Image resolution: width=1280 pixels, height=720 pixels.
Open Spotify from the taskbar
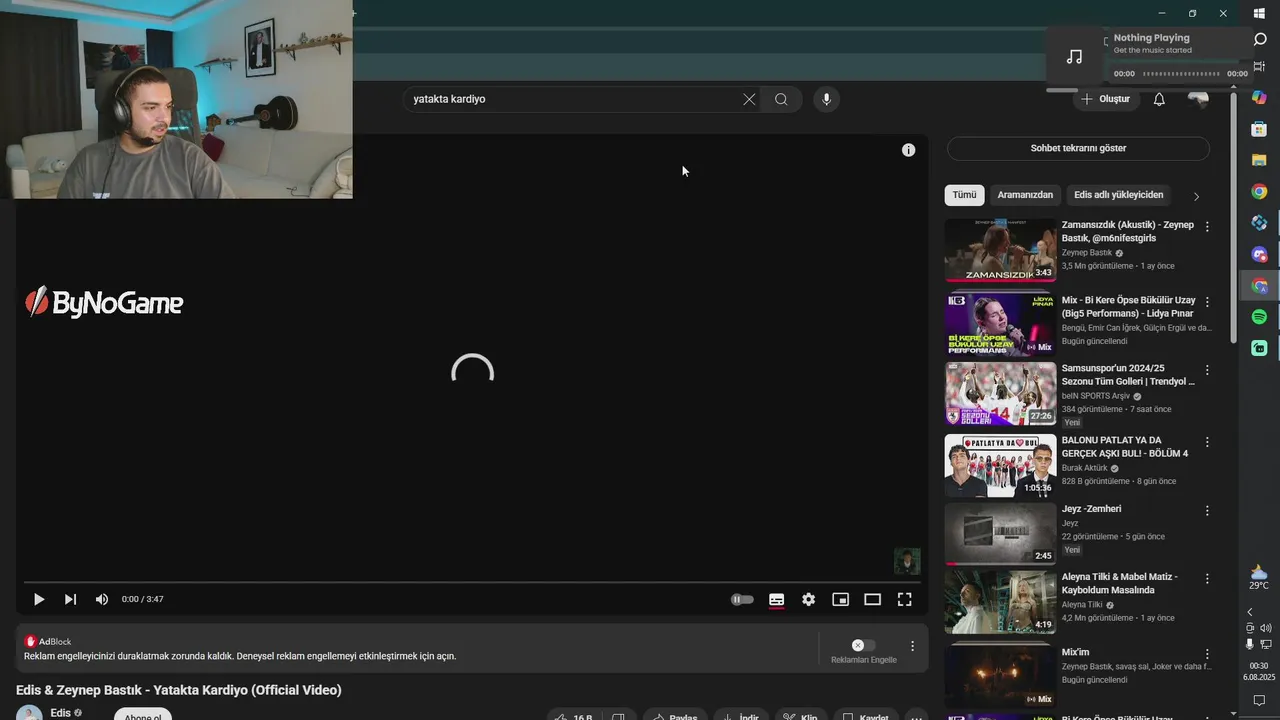(x=1259, y=317)
